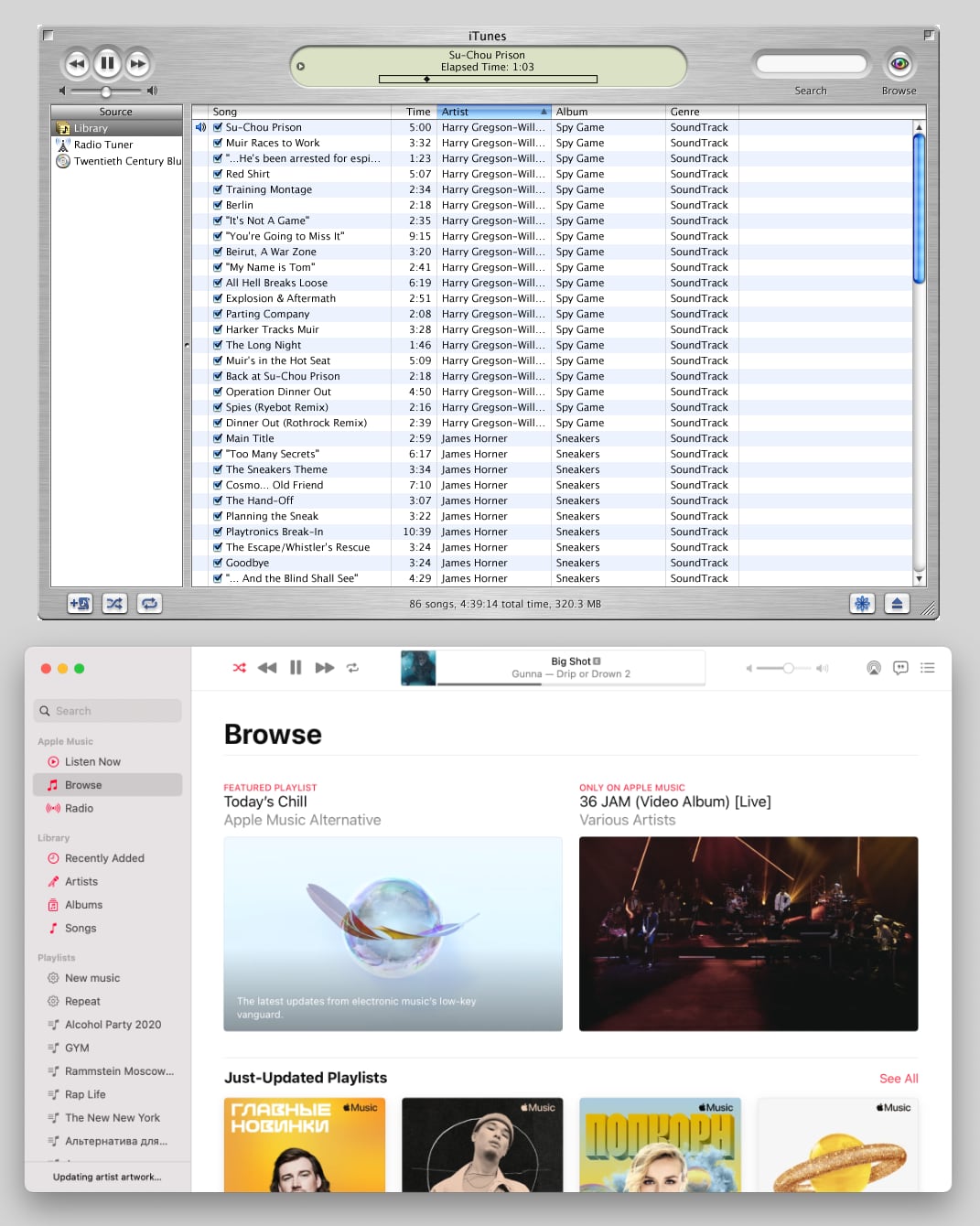Click the Music app sidebar search field
Image resolution: width=980 pixels, height=1226 pixels.
point(108,711)
